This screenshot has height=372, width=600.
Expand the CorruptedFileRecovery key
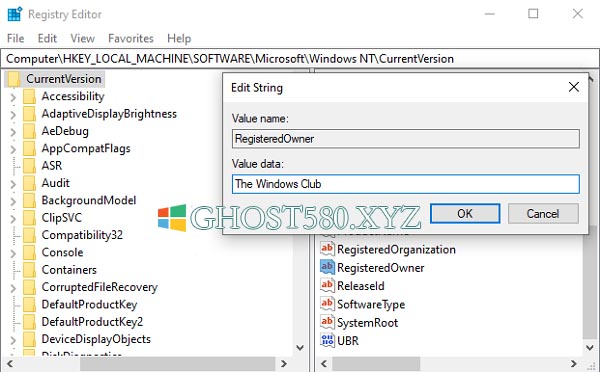pos(13,288)
